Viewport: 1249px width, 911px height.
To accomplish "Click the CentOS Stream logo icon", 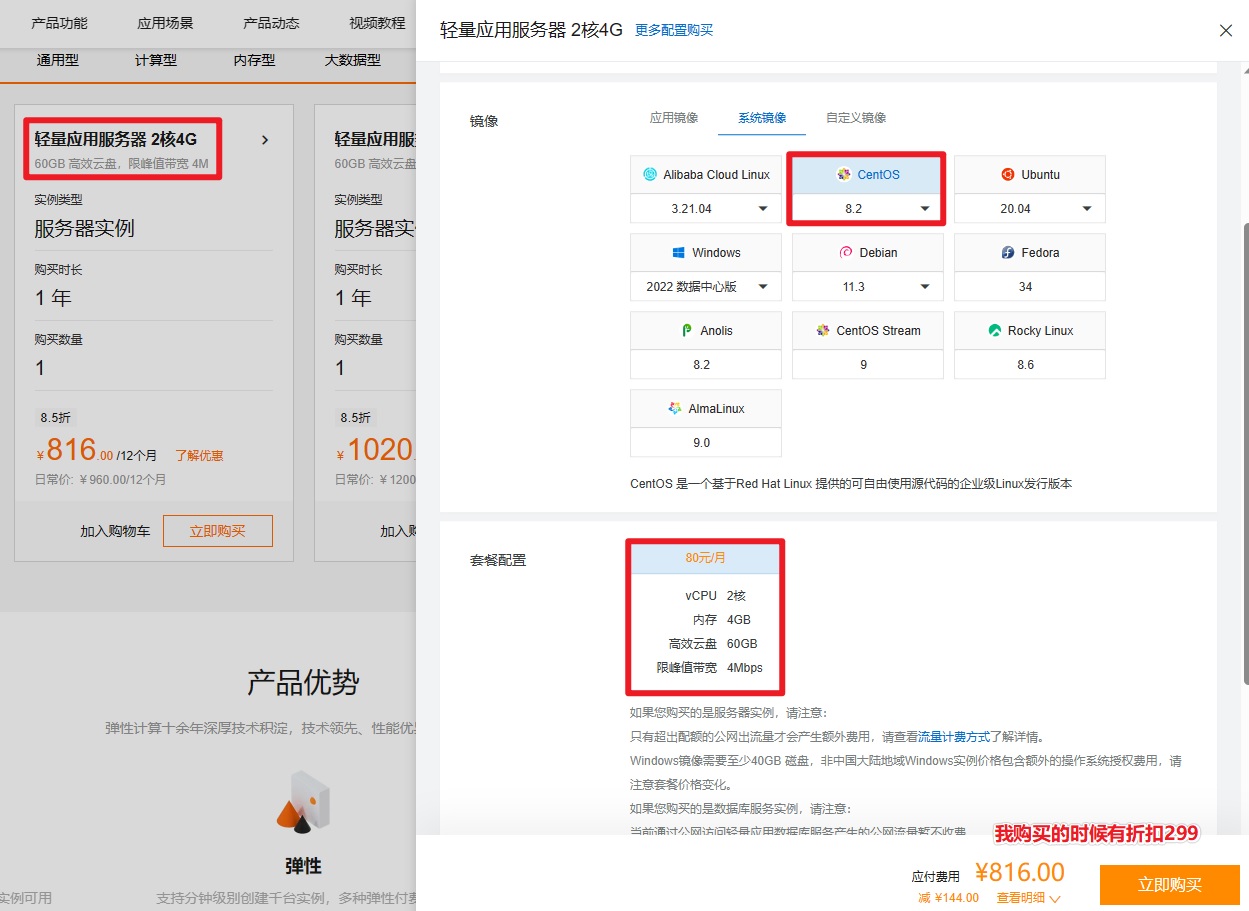I will (822, 331).
